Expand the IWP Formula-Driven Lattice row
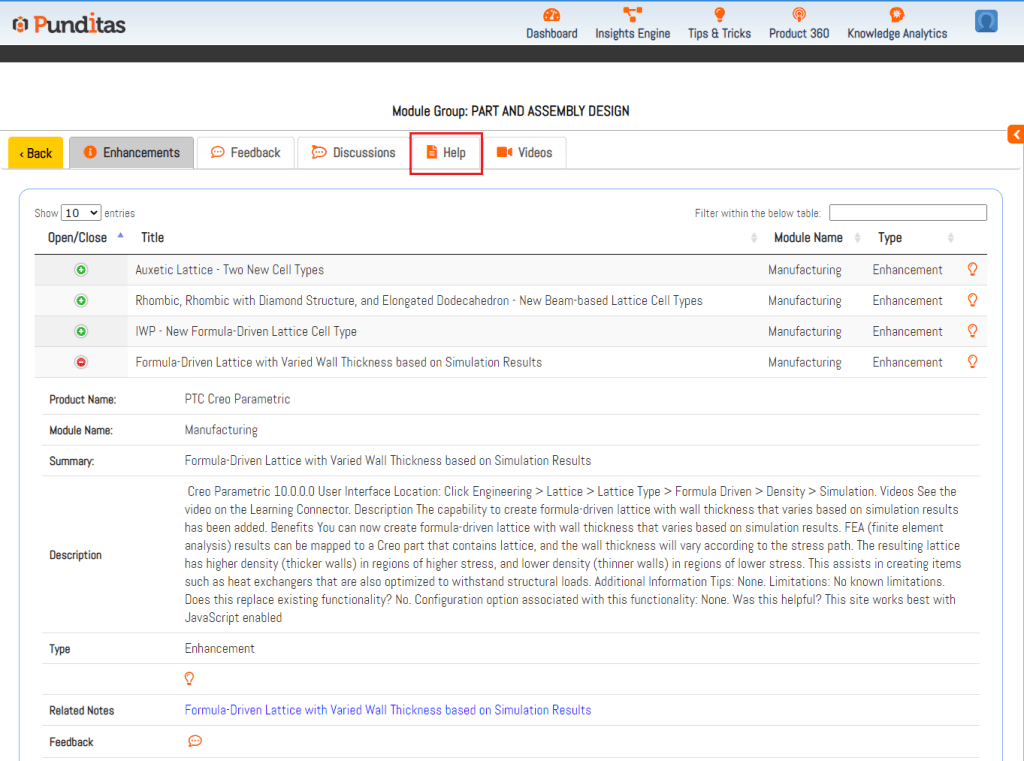Screen dimensions: 1024x761 point(81,332)
